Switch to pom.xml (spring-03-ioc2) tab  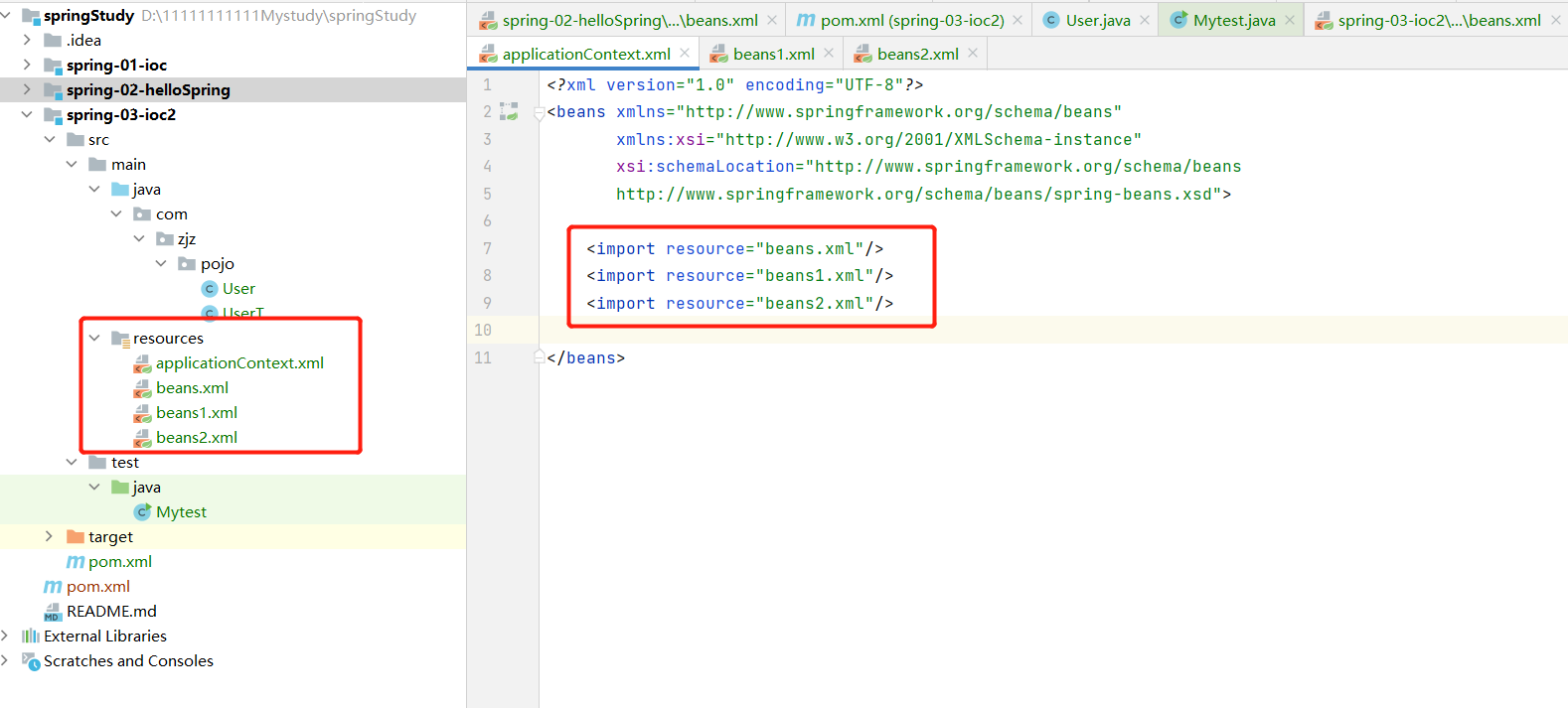pos(910,20)
